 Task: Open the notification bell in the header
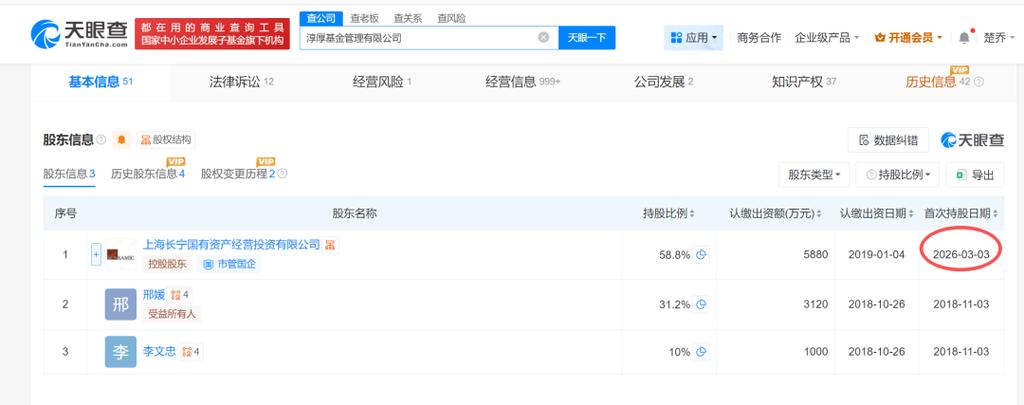(x=965, y=37)
